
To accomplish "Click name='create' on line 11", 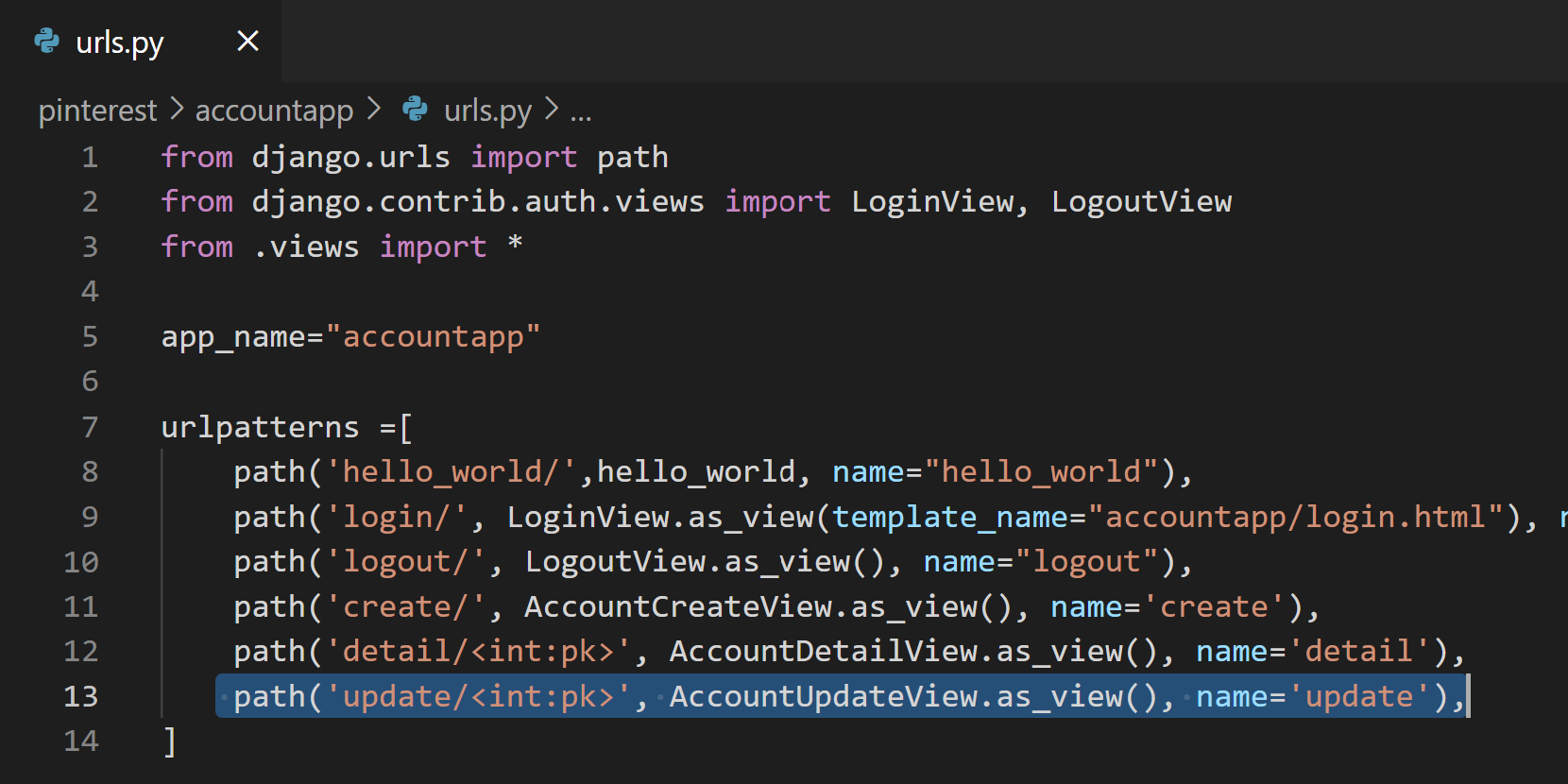I will 1168,606.
